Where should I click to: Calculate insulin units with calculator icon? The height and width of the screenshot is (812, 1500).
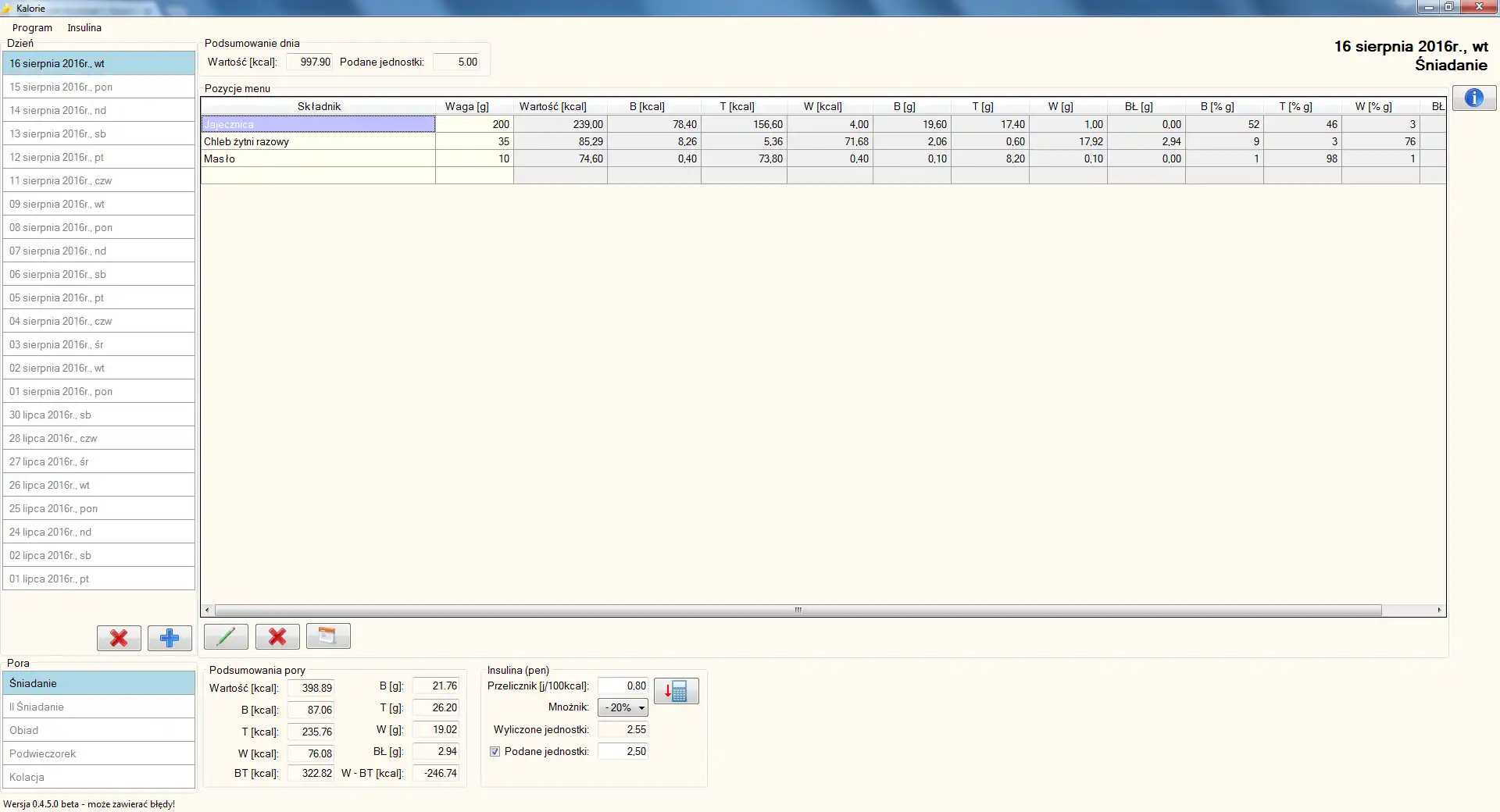[677, 691]
